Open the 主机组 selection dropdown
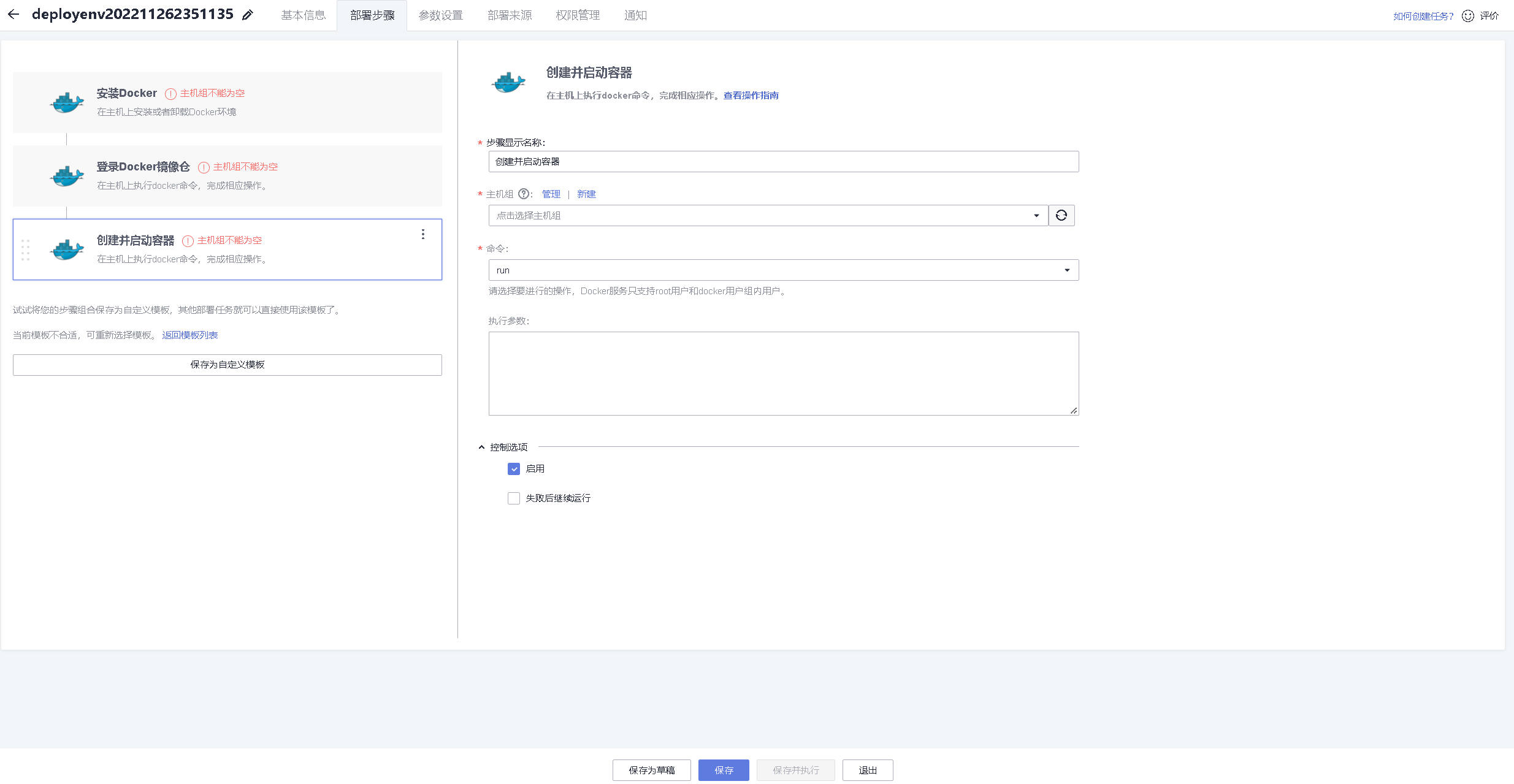The width and height of the screenshot is (1514, 784). 768,215
